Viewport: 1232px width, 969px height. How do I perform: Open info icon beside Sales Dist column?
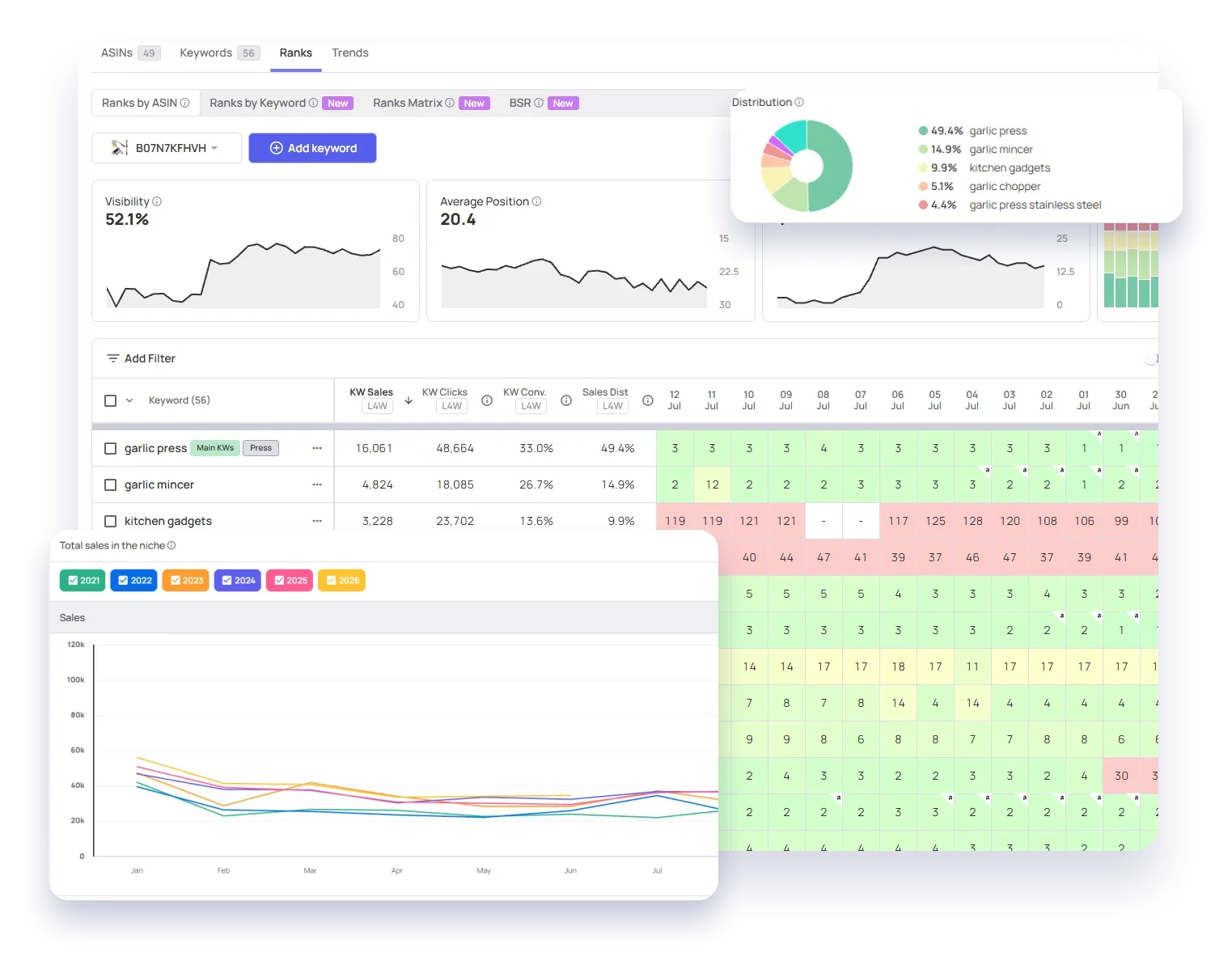point(648,400)
